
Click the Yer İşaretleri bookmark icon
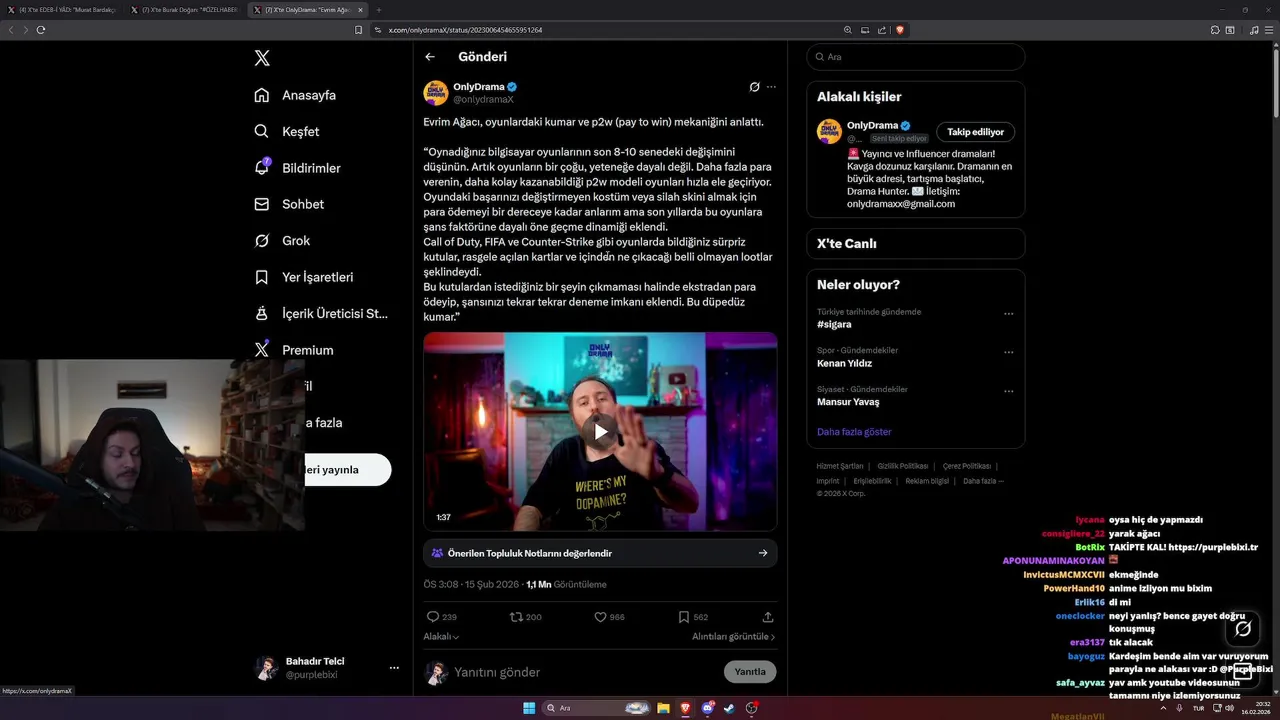point(262,277)
